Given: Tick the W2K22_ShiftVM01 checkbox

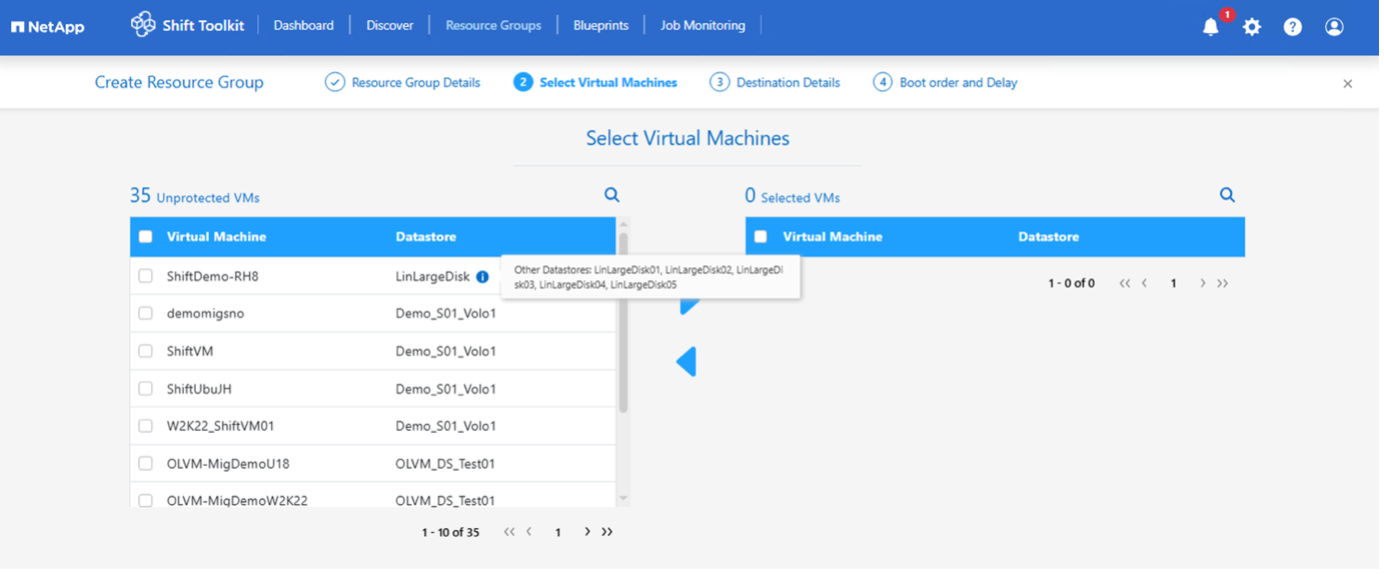Looking at the screenshot, I should (146, 426).
